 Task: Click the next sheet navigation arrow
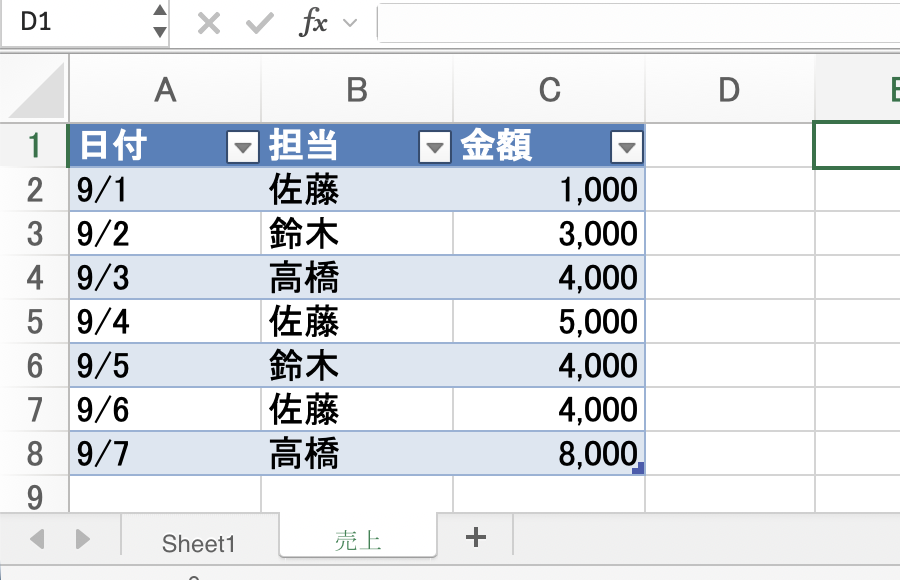(83, 539)
